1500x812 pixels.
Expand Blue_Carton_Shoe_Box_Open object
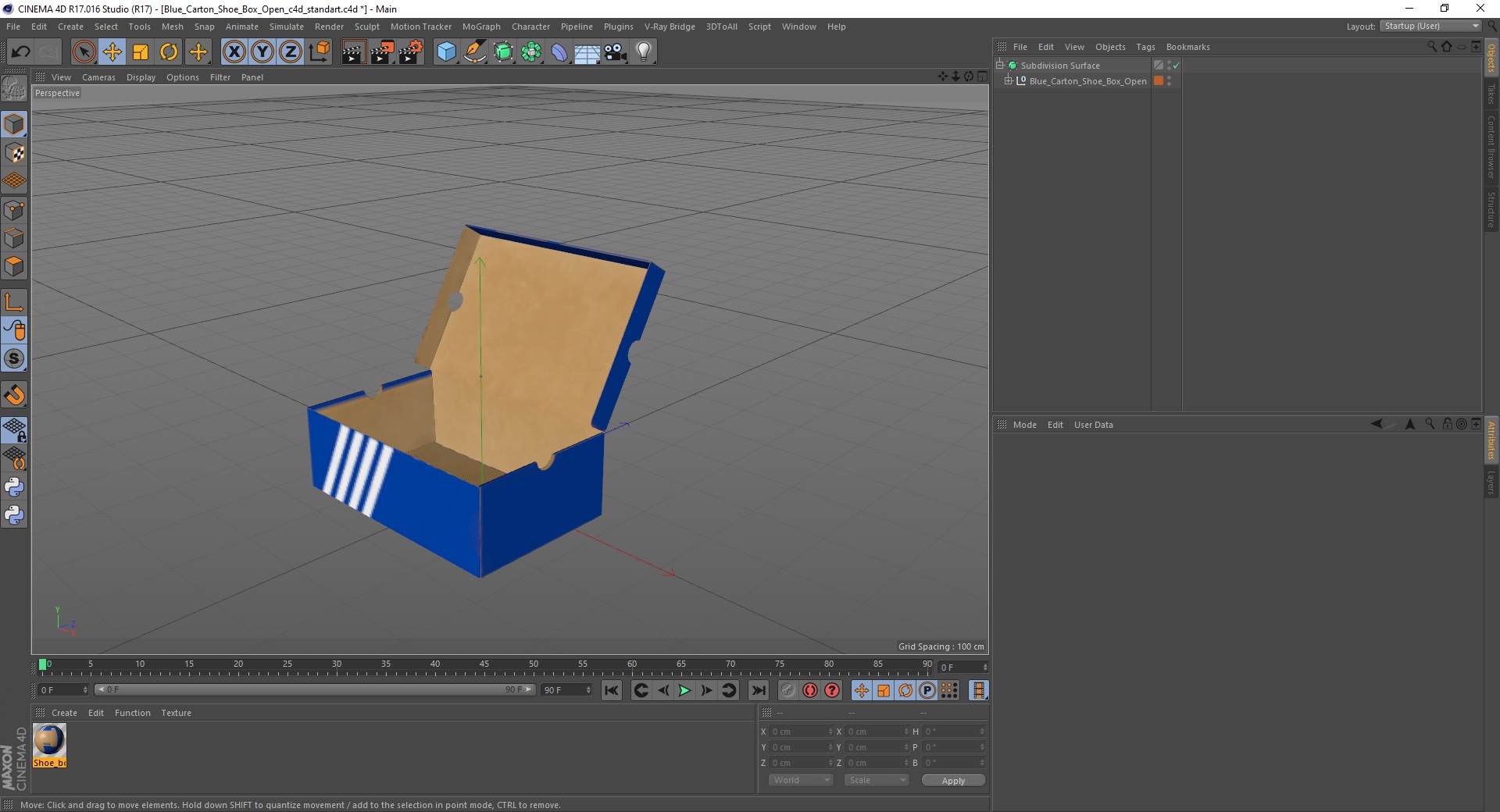[1009, 80]
